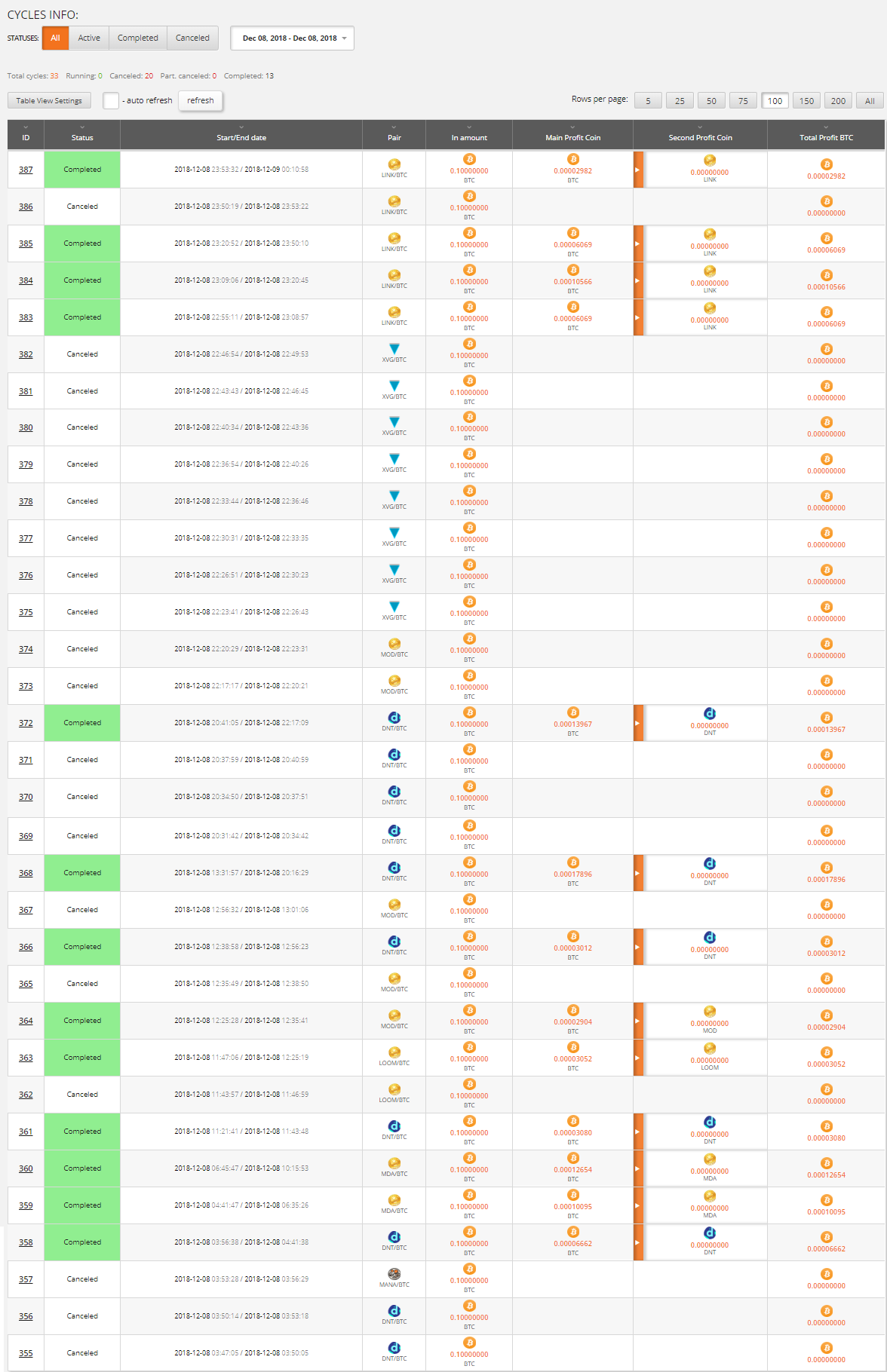Expand second profit arrow in row 372
Viewport: 887px width, 1372px height.
pyautogui.click(x=638, y=724)
